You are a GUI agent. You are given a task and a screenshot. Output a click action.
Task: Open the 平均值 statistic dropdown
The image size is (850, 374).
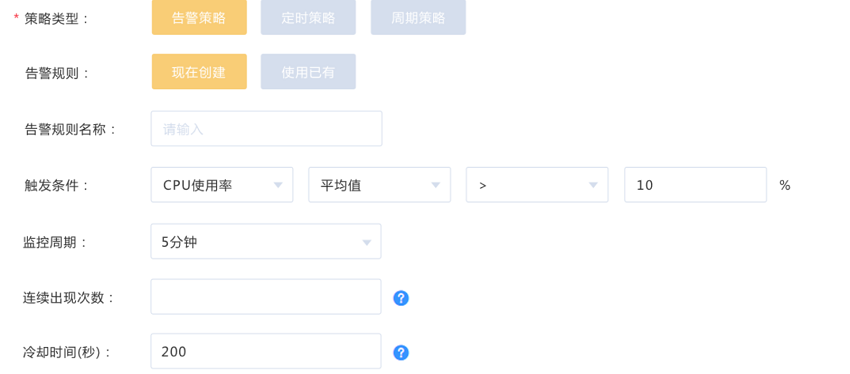click(379, 185)
